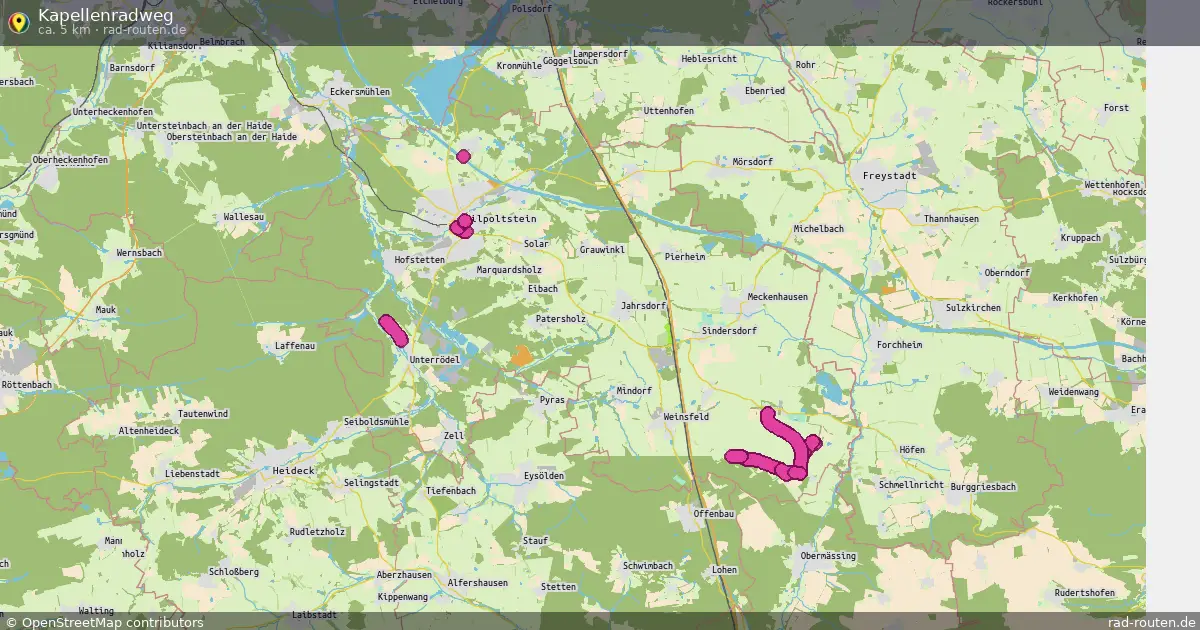Screen dimensions: 1200x630
Task: Click the Forchheim village label
Action: coord(898,344)
